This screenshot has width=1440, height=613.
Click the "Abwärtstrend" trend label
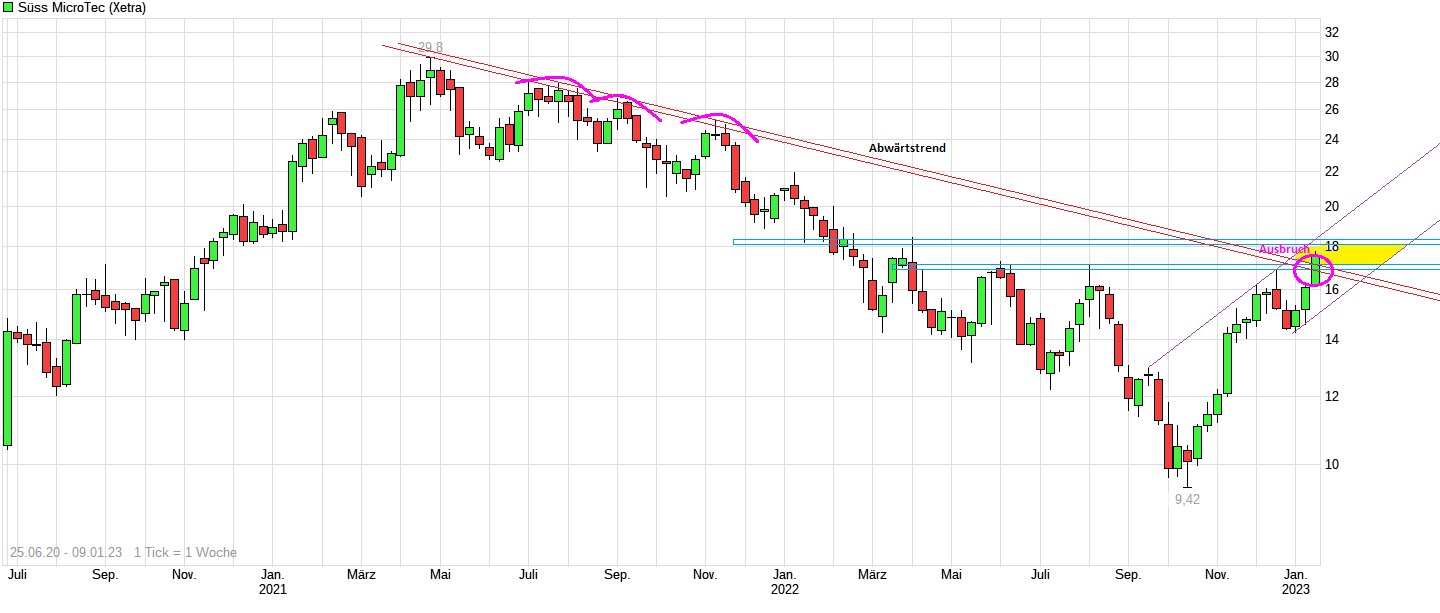pos(908,148)
